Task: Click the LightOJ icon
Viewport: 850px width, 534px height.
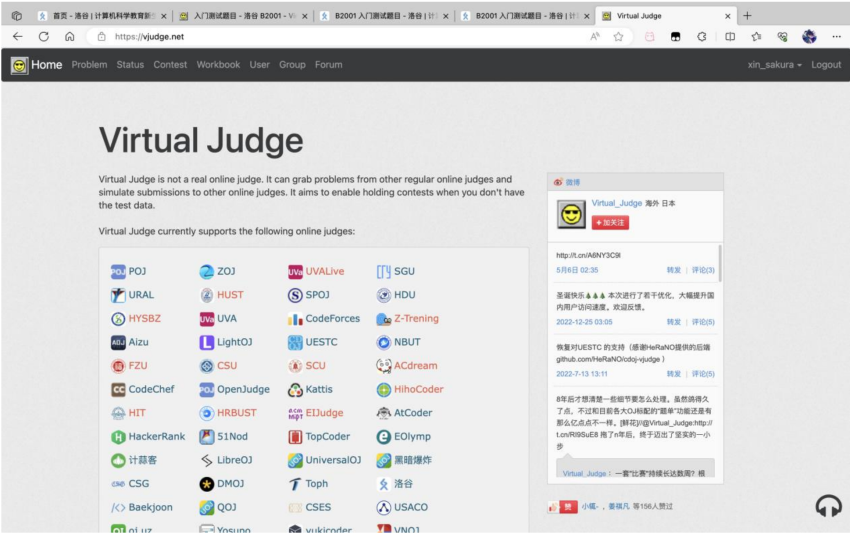Action: 207,342
